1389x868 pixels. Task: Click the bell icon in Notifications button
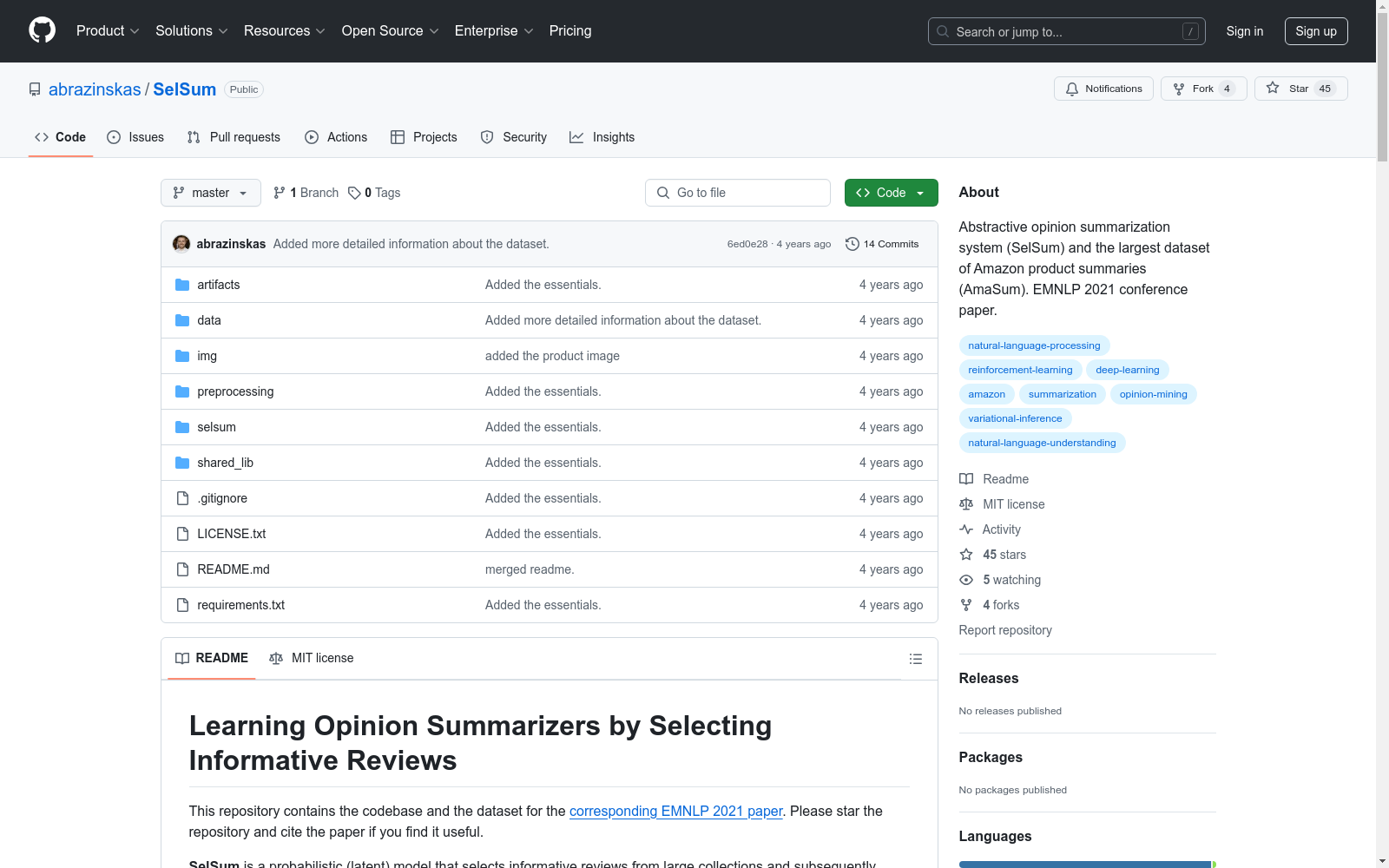tap(1072, 89)
